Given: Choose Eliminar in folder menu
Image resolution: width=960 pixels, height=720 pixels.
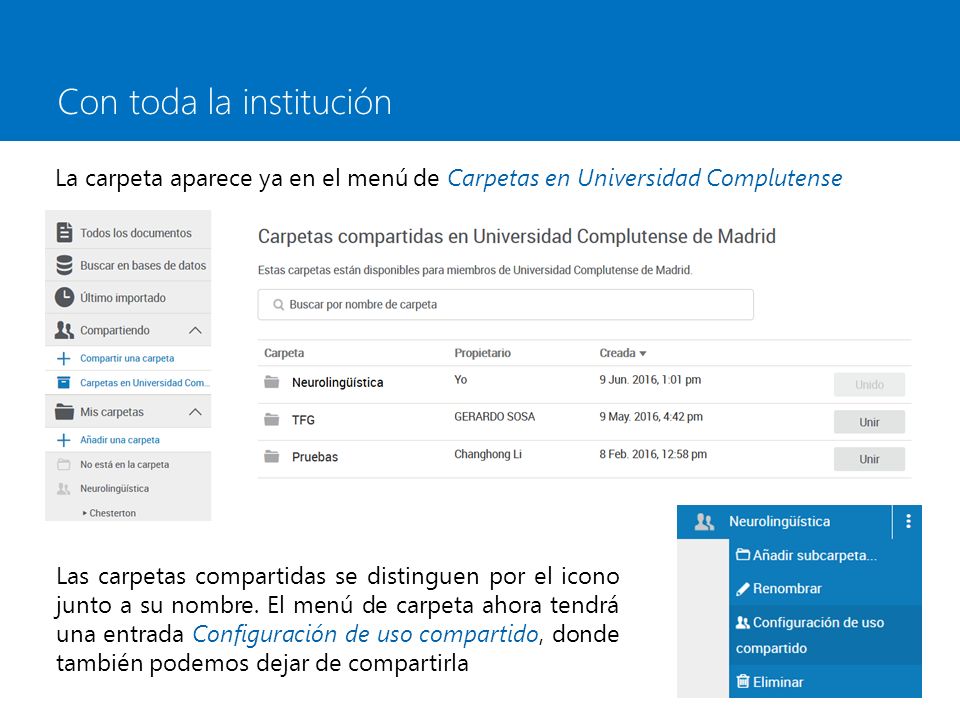Looking at the screenshot, I should click(825, 681).
